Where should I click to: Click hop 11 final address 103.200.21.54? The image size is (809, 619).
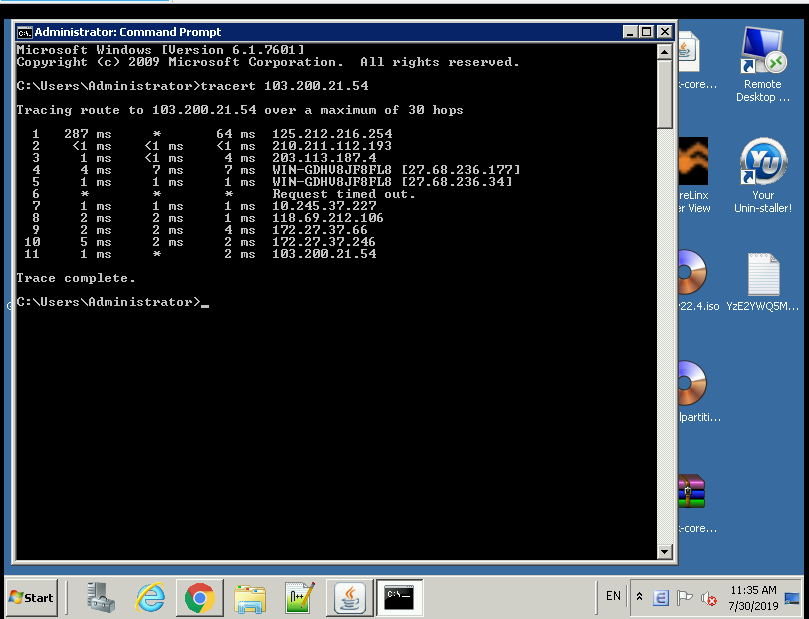click(324, 254)
